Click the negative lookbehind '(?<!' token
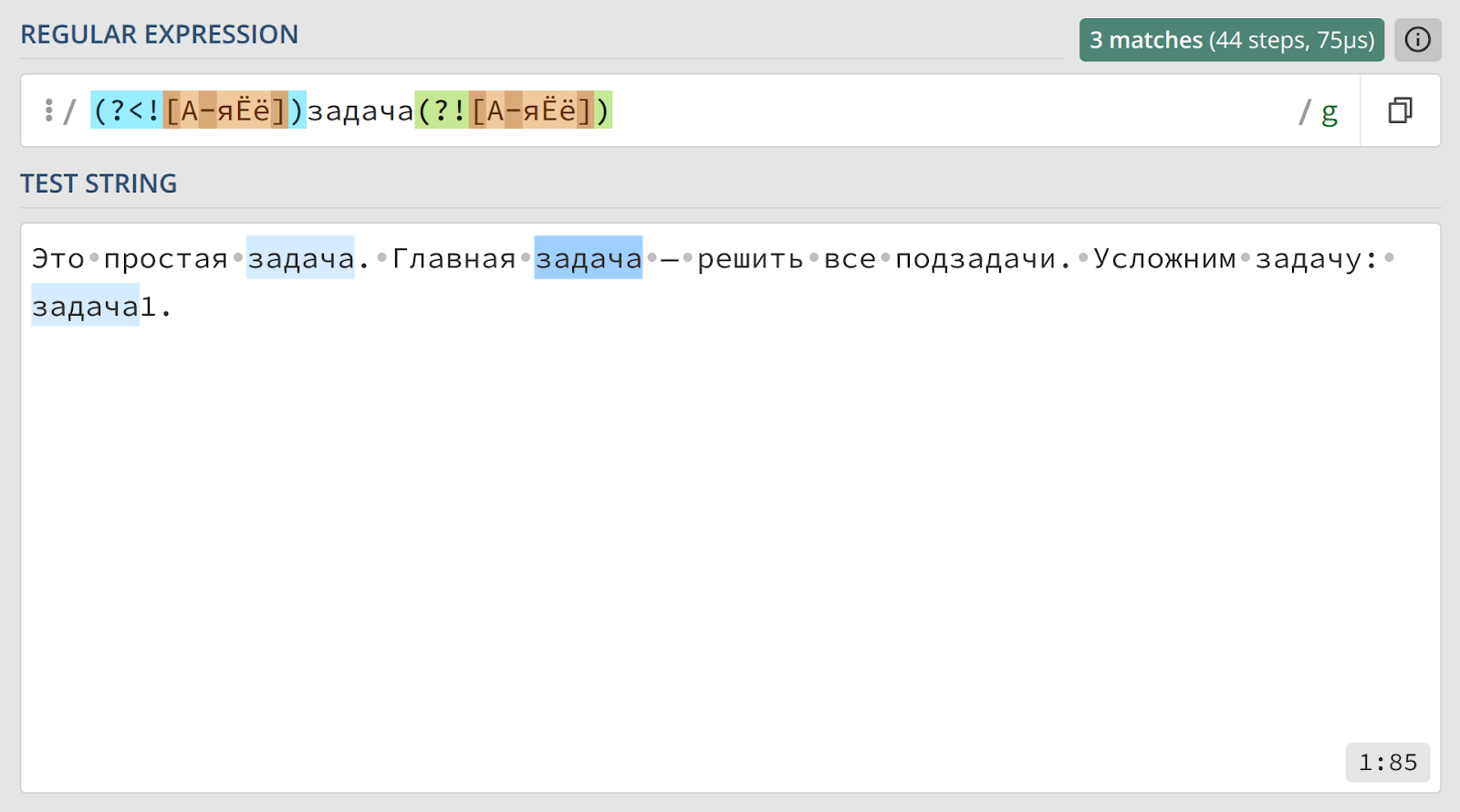Viewport: 1460px width, 812px height. click(x=127, y=110)
